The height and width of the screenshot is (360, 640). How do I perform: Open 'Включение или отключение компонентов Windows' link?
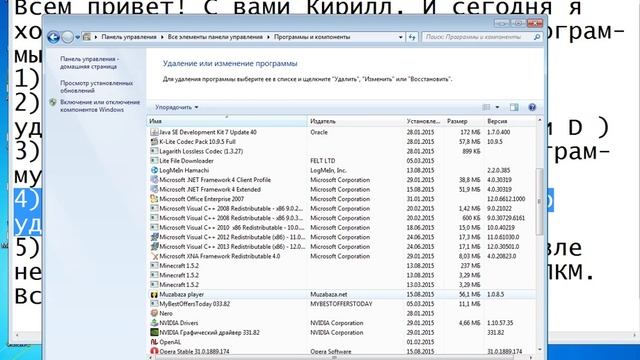(100, 106)
